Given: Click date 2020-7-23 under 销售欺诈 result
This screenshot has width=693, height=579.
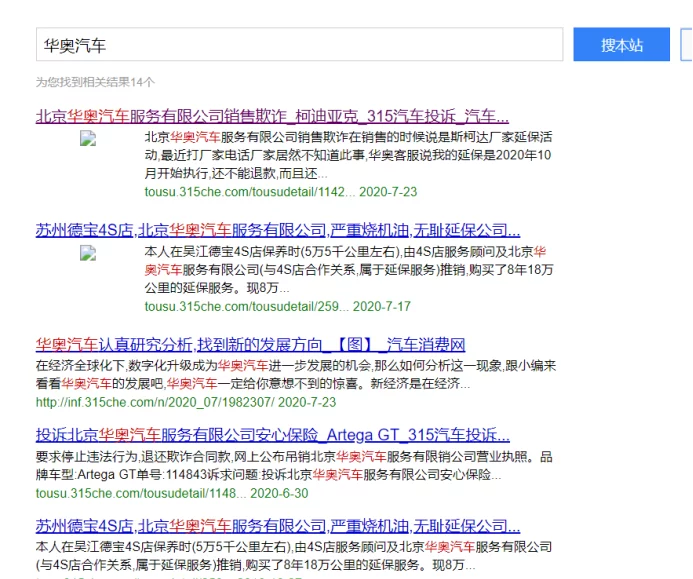Looking at the screenshot, I should tap(388, 192).
